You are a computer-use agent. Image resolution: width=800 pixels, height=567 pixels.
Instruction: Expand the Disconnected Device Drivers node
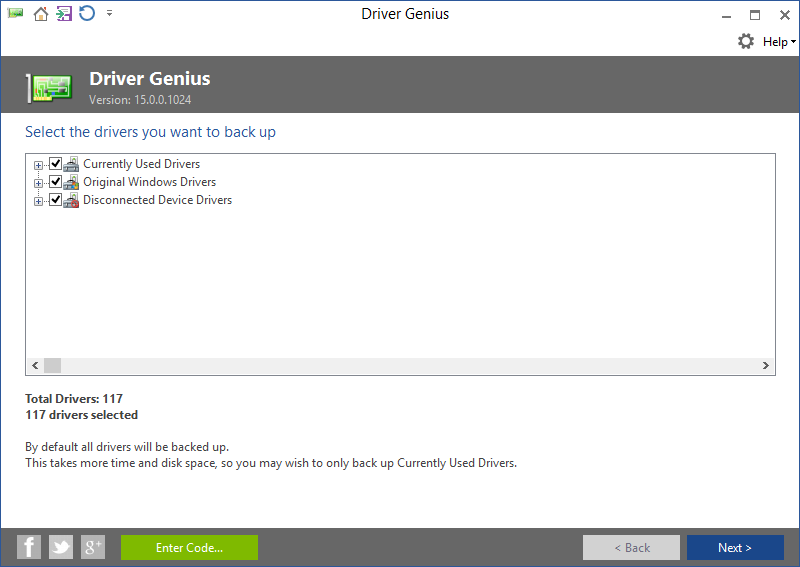[38, 201]
